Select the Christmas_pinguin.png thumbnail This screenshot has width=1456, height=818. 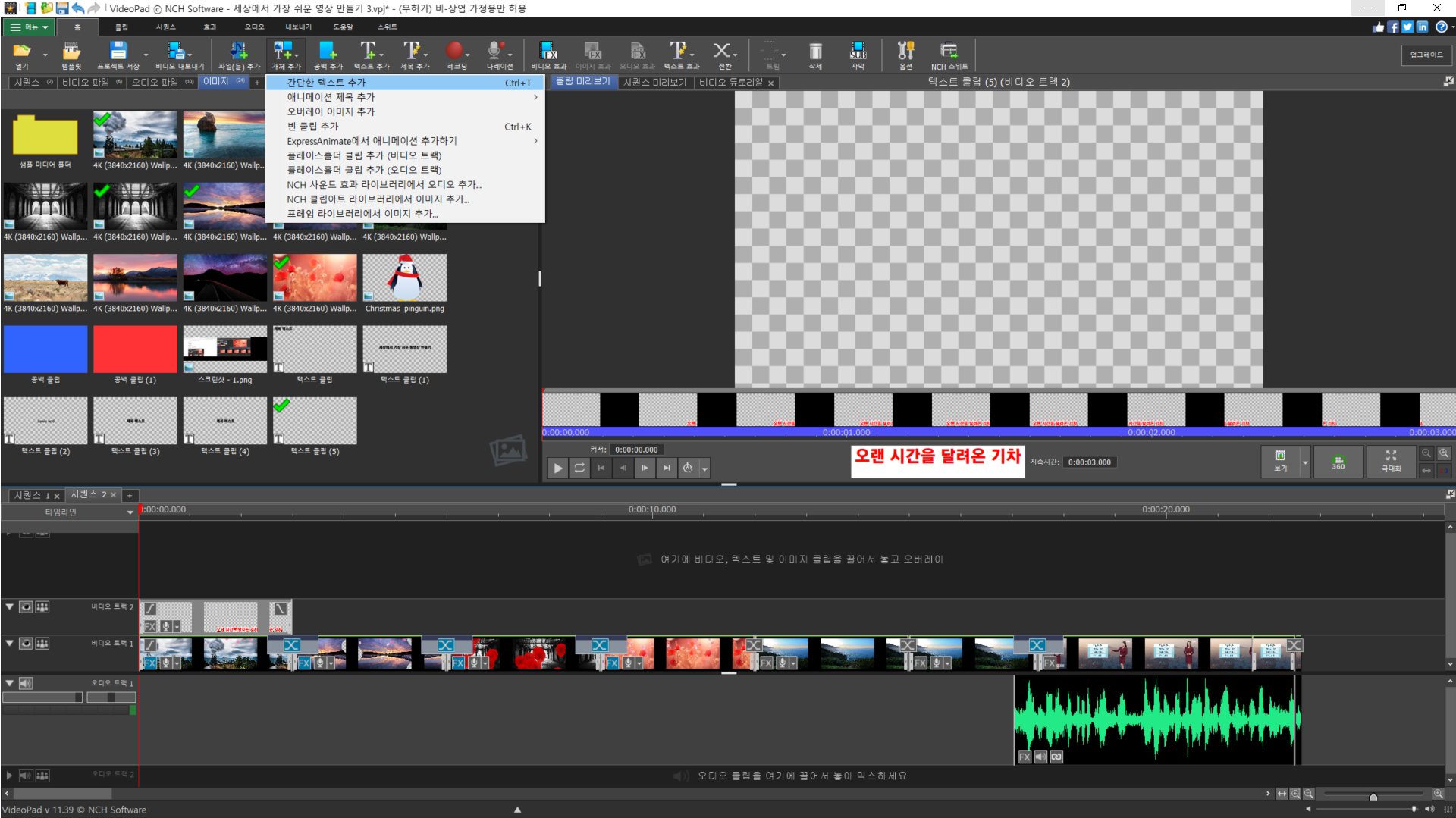coord(405,278)
